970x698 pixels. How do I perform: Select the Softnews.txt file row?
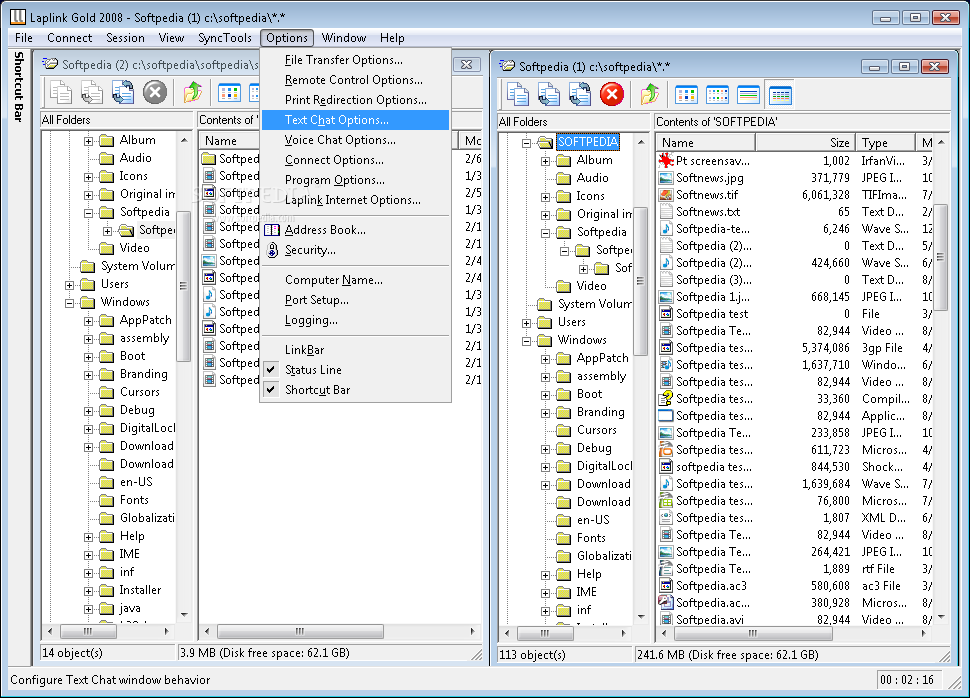(795, 212)
